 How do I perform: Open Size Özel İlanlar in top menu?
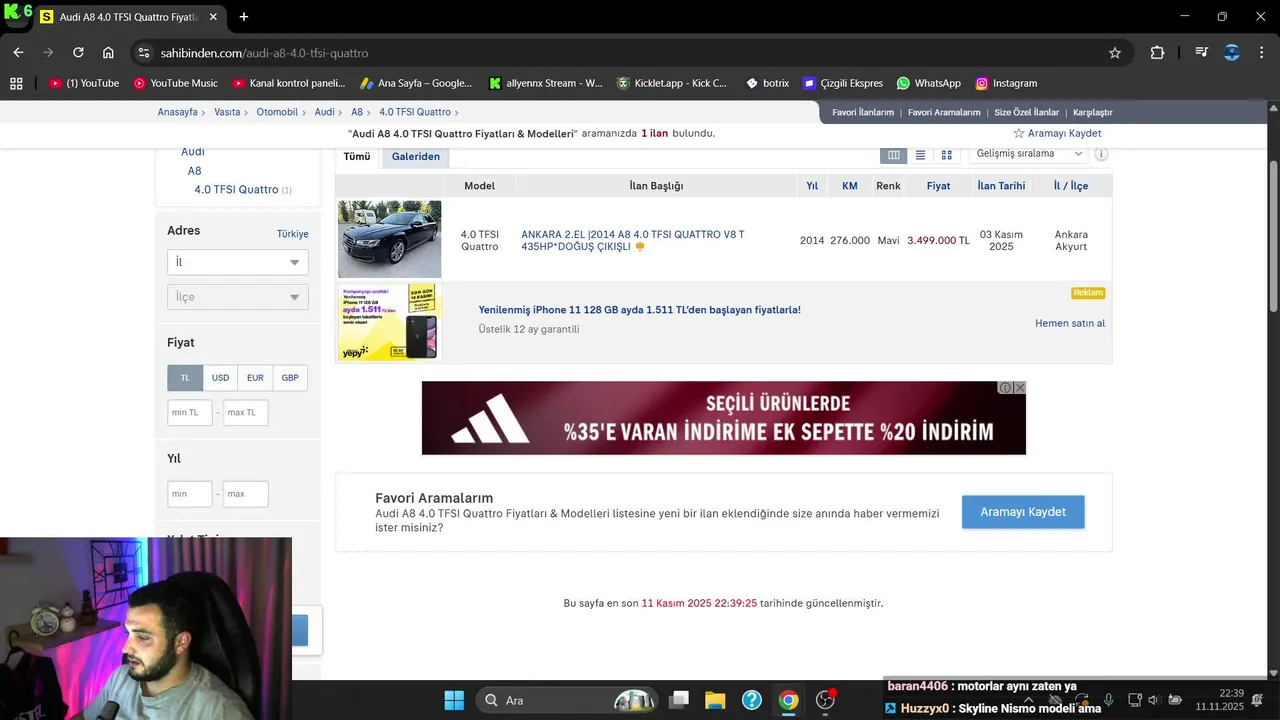coord(1026,112)
